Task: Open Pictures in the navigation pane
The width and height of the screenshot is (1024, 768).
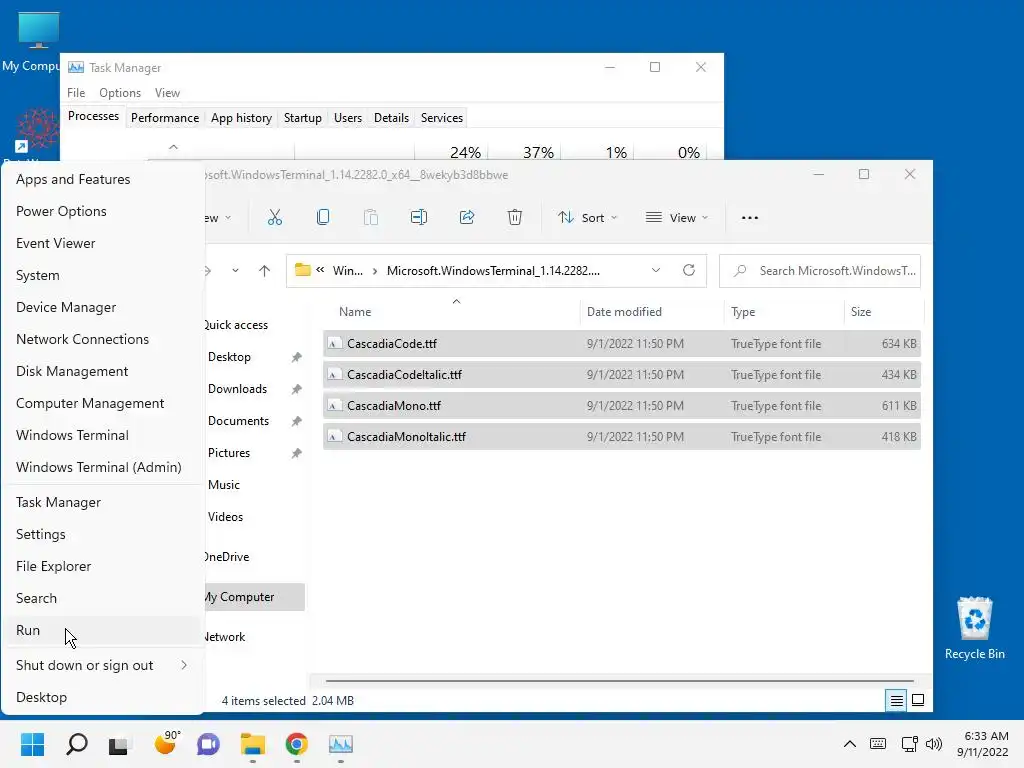Action: pos(229,453)
